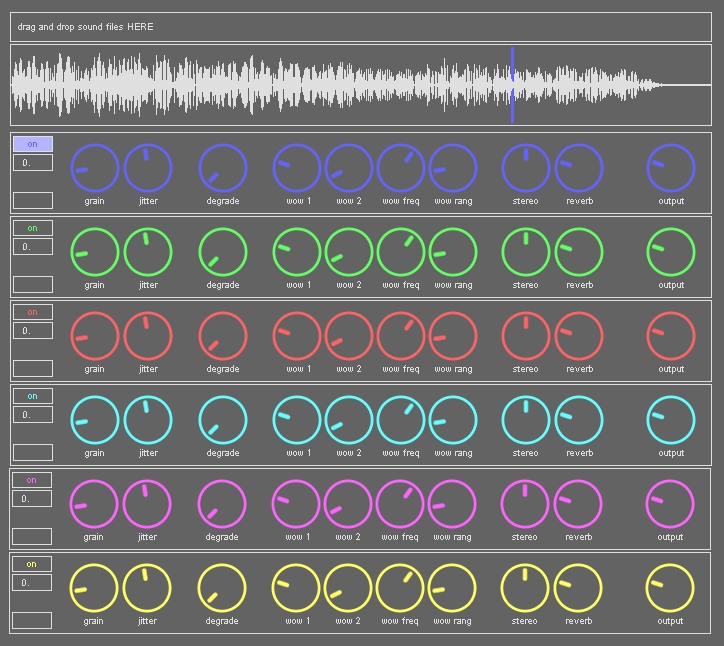Click the red wow freq knob

[x=401, y=336]
